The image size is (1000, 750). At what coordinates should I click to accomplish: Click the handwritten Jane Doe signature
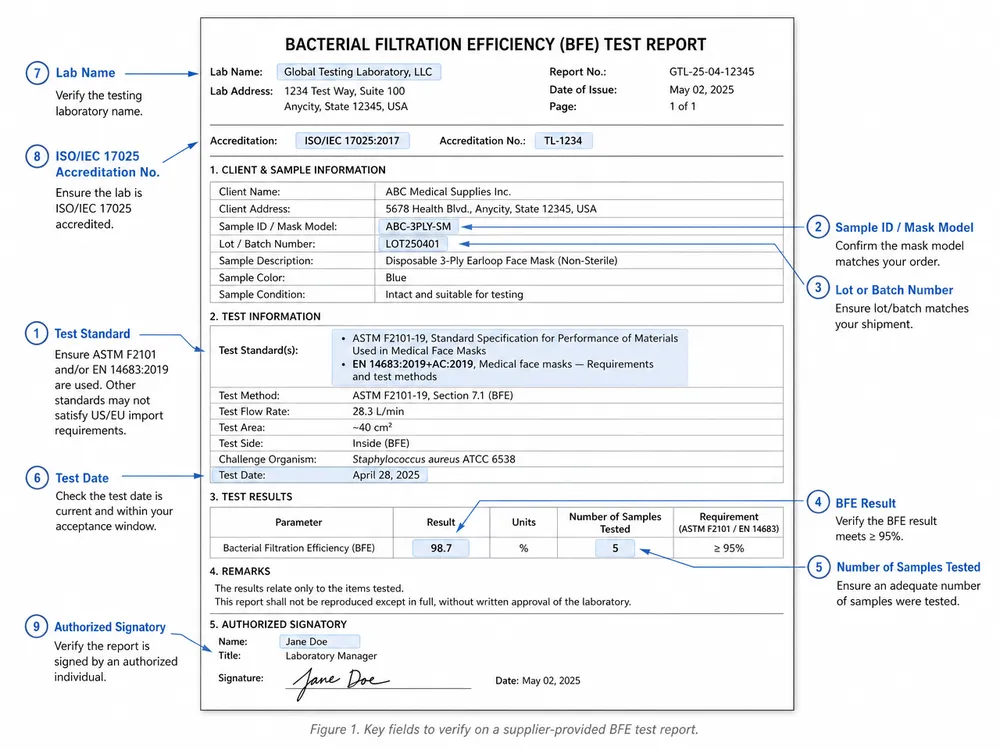pyautogui.click(x=341, y=681)
